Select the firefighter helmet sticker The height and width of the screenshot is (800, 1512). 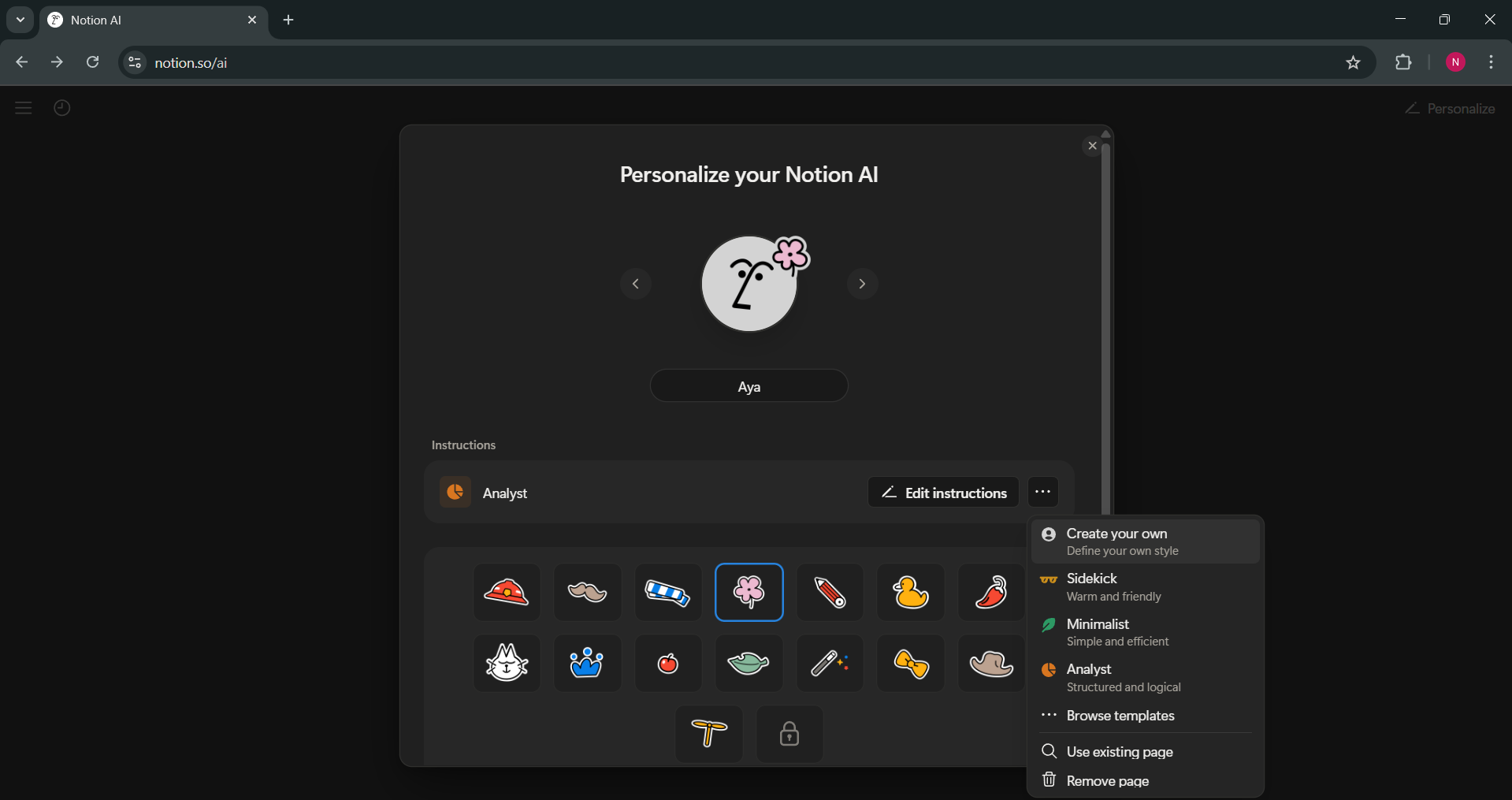pos(507,592)
